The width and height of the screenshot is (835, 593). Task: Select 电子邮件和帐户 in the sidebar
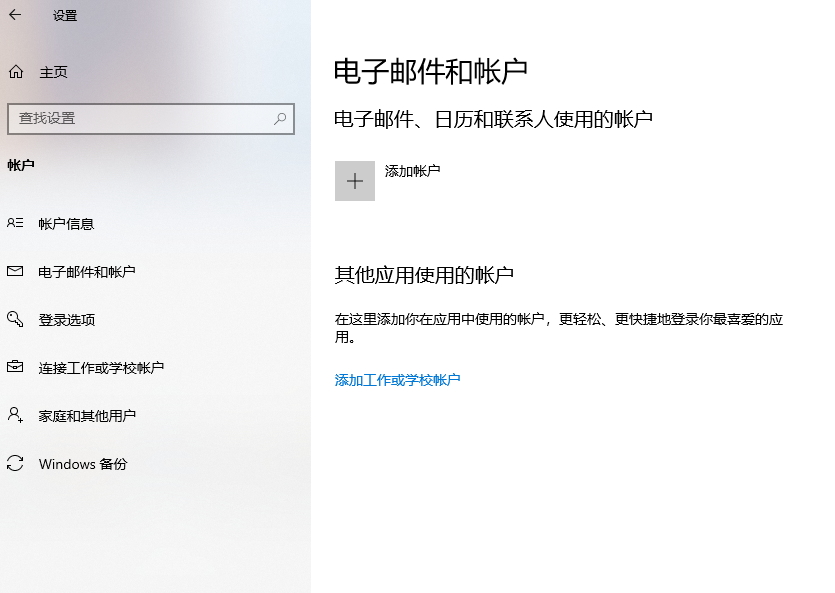155,271
